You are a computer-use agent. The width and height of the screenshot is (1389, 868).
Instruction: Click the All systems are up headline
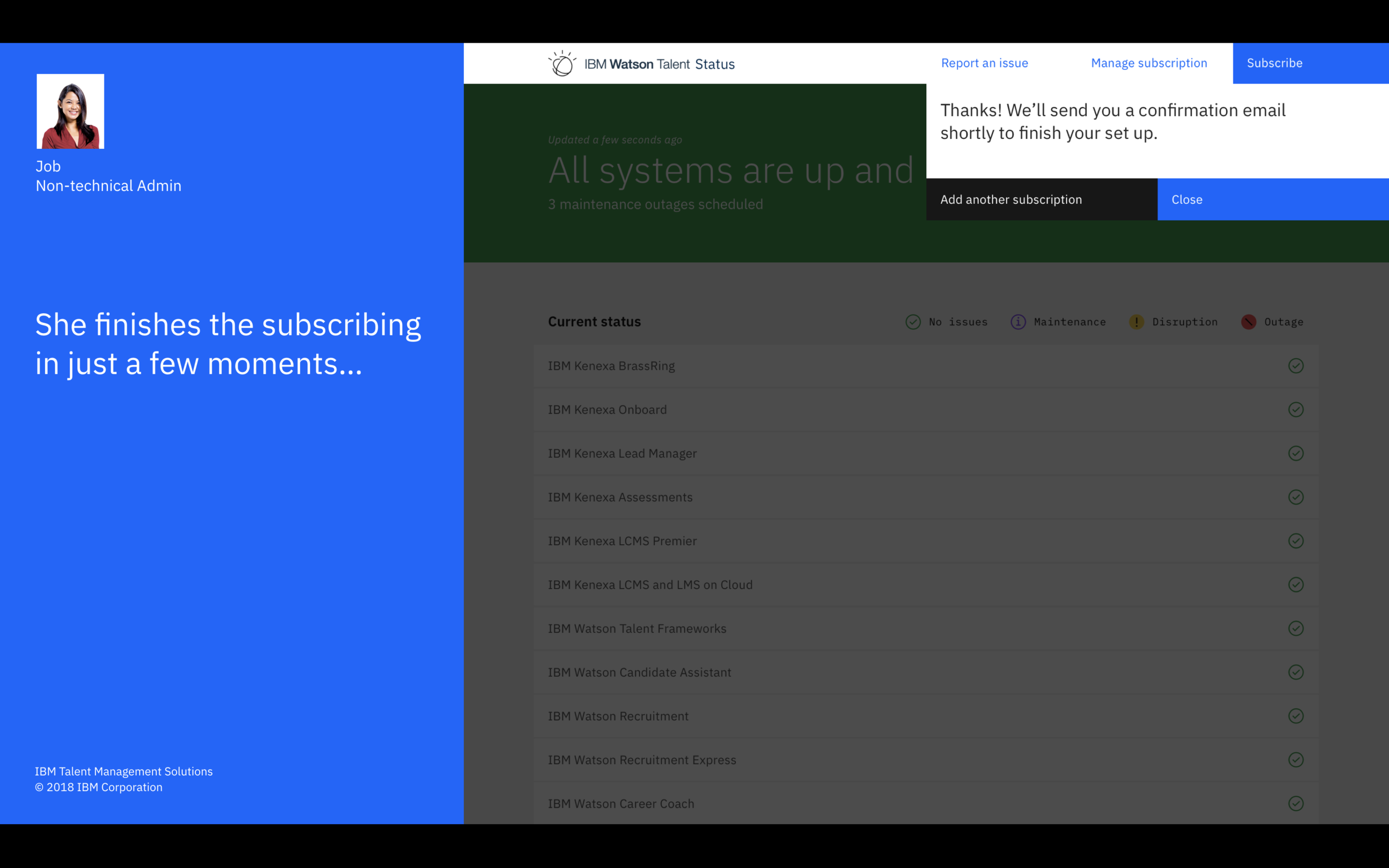tap(731, 170)
